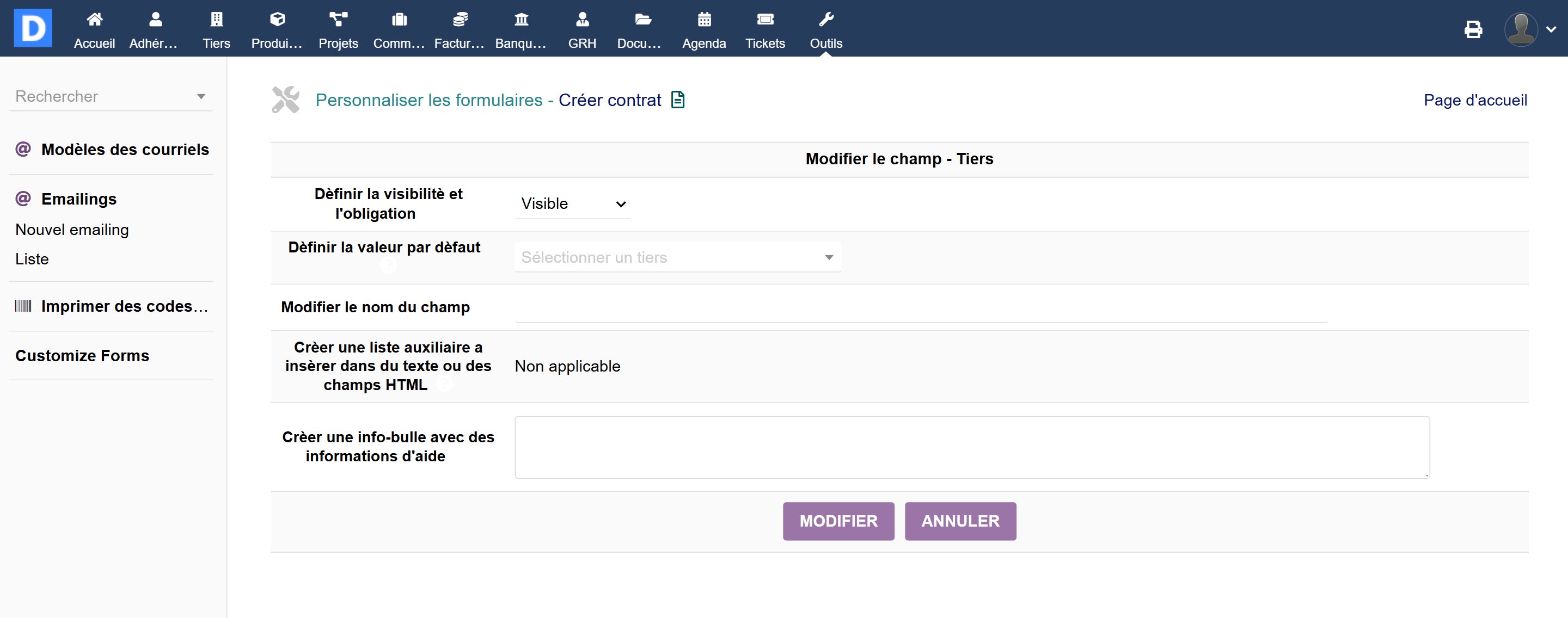The width and height of the screenshot is (1568, 618).
Task: Click the info-bulle help text area
Action: click(x=971, y=447)
